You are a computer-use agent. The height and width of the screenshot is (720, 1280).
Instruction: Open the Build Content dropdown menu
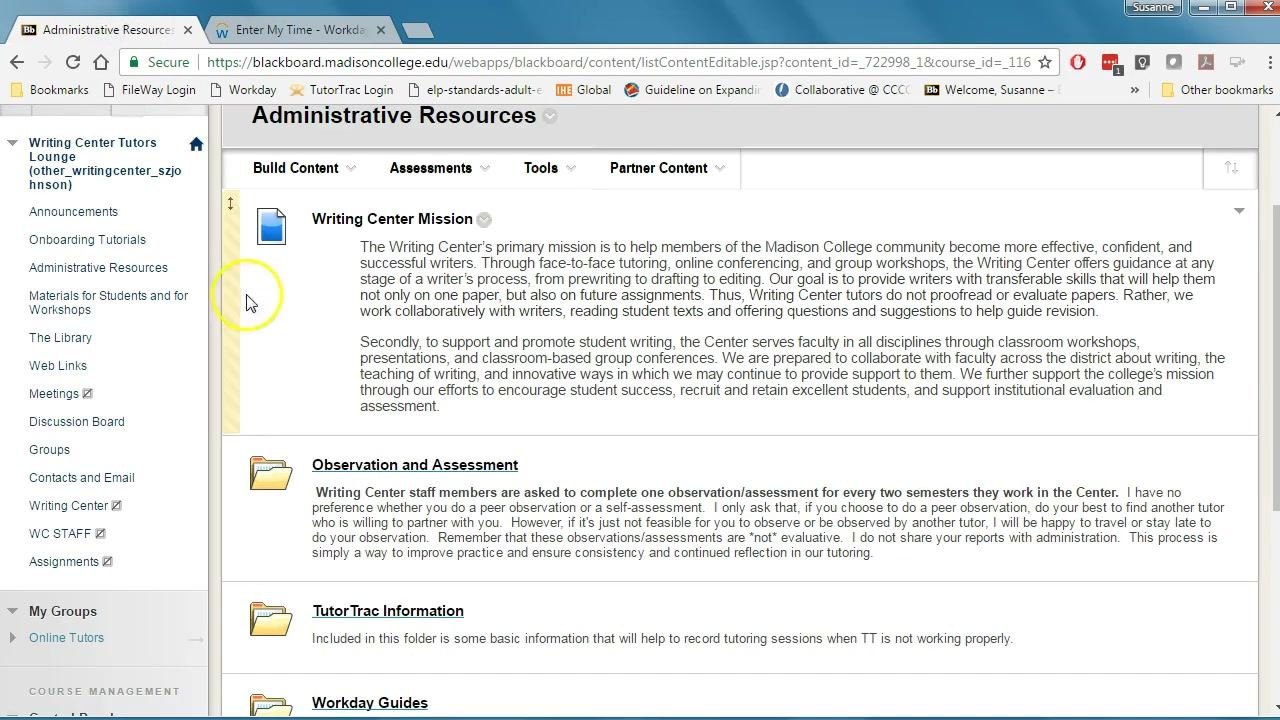pos(304,168)
